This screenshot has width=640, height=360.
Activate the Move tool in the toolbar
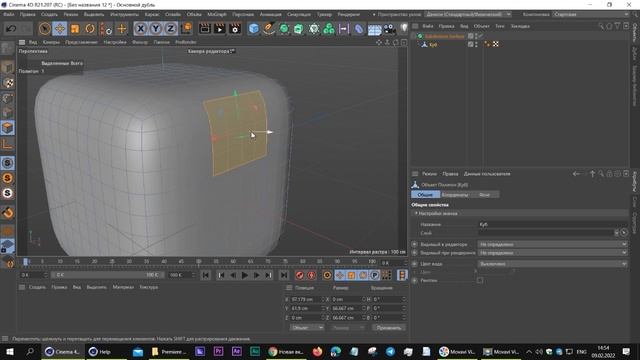(x=60, y=29)
